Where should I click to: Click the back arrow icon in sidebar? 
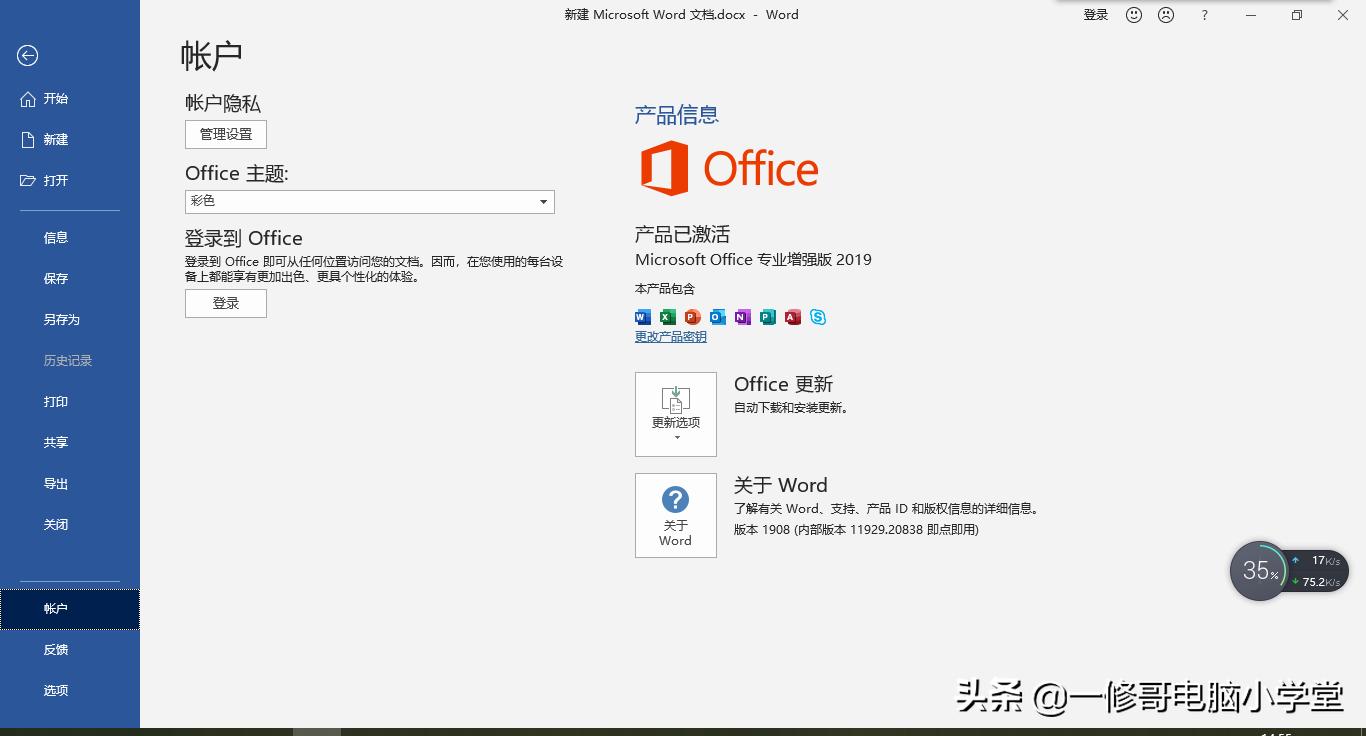pyautogui.click(x=28, y=56)
